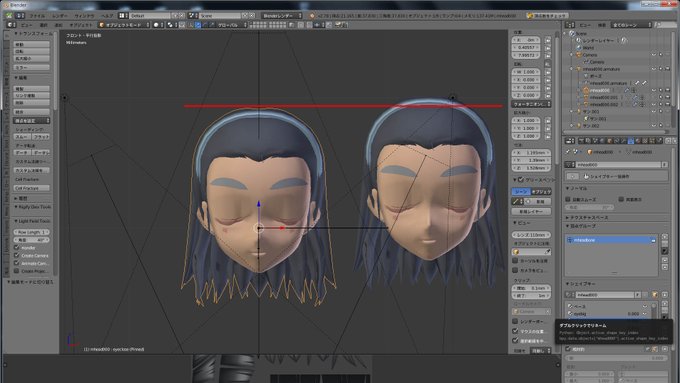The height and width of the screenshot is (383, 680).
Task: Open the Scene properties tab icon
Action: (x=595, y=141)
